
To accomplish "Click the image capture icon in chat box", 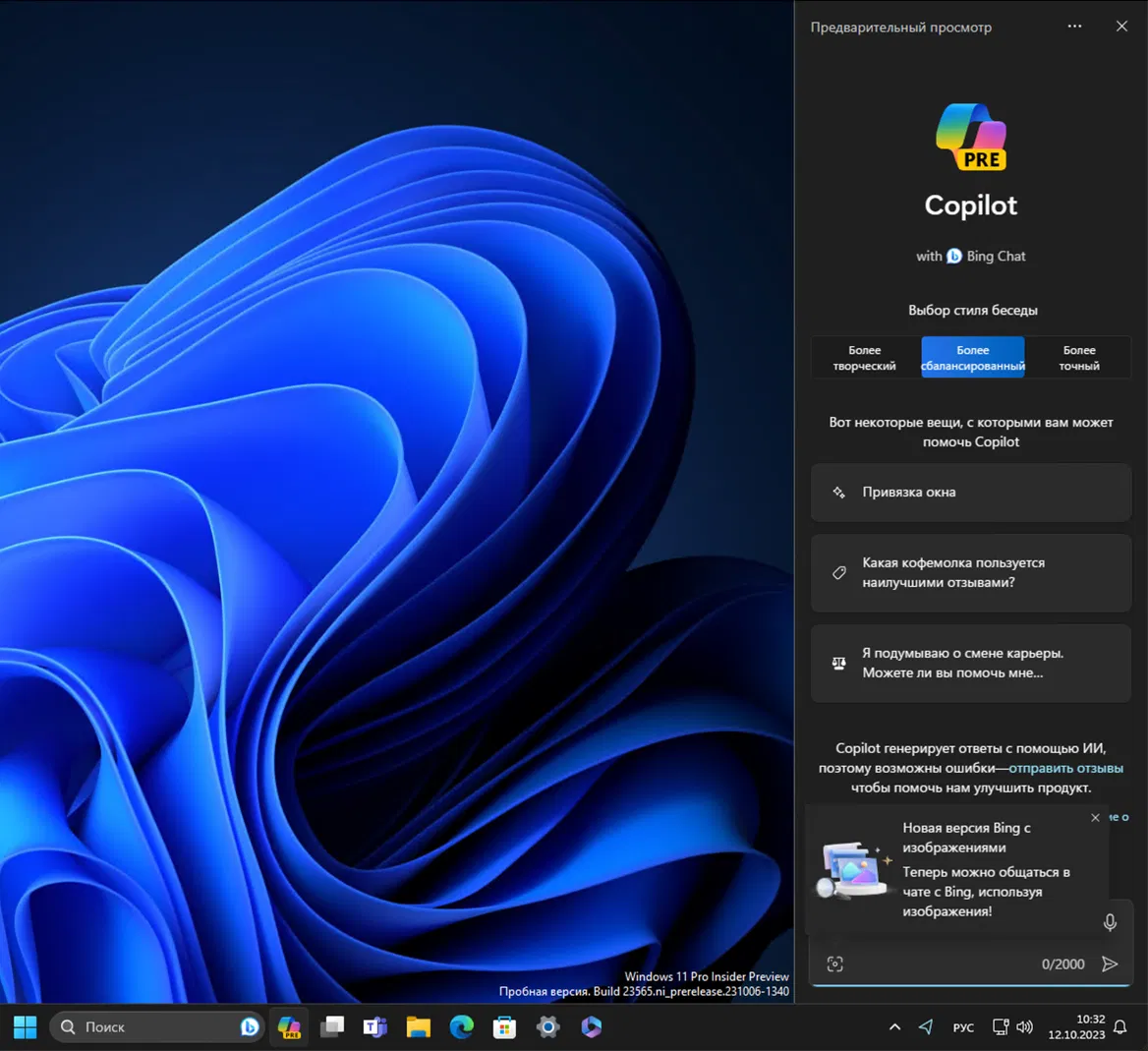I will 835,964.
